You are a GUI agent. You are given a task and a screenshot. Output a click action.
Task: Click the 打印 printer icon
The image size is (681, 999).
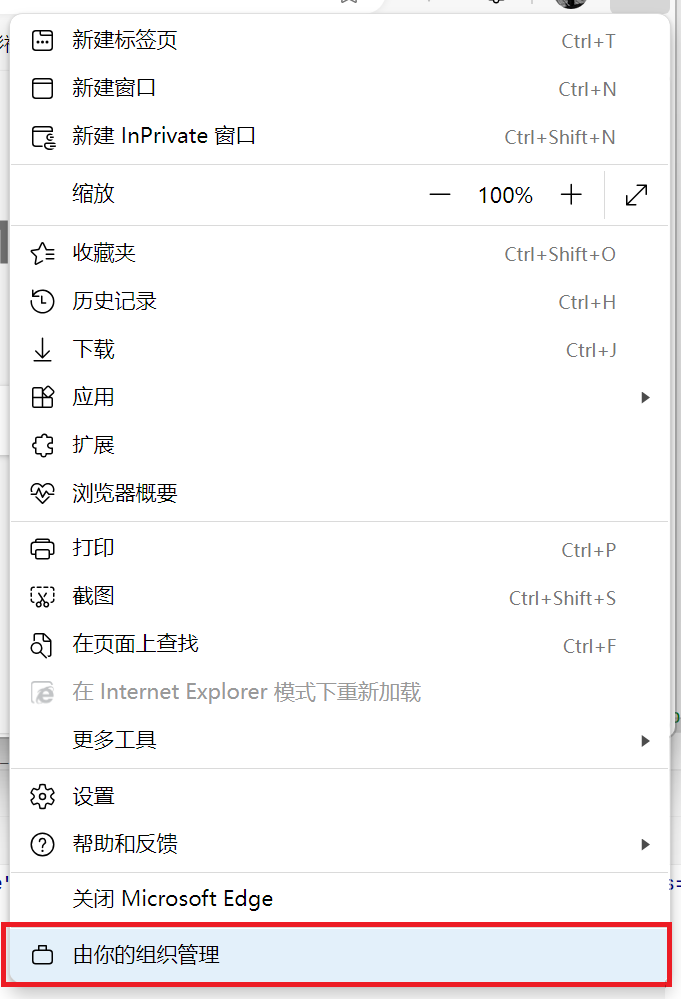[x=42, y=548]
